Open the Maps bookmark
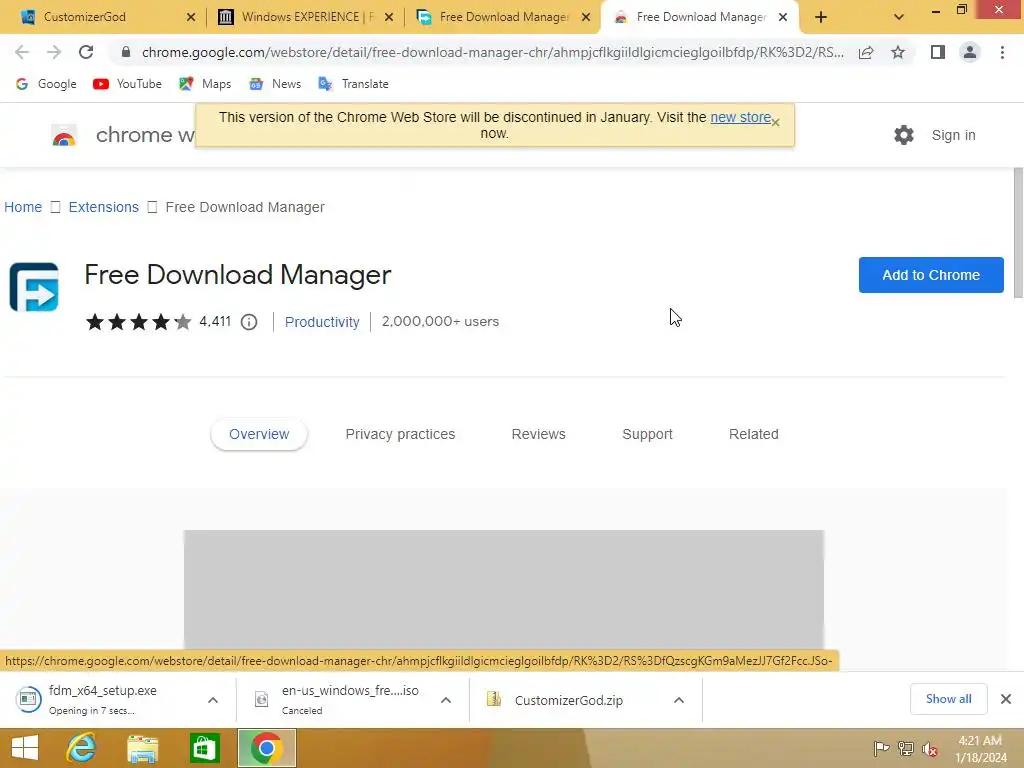 click(205, 84)
